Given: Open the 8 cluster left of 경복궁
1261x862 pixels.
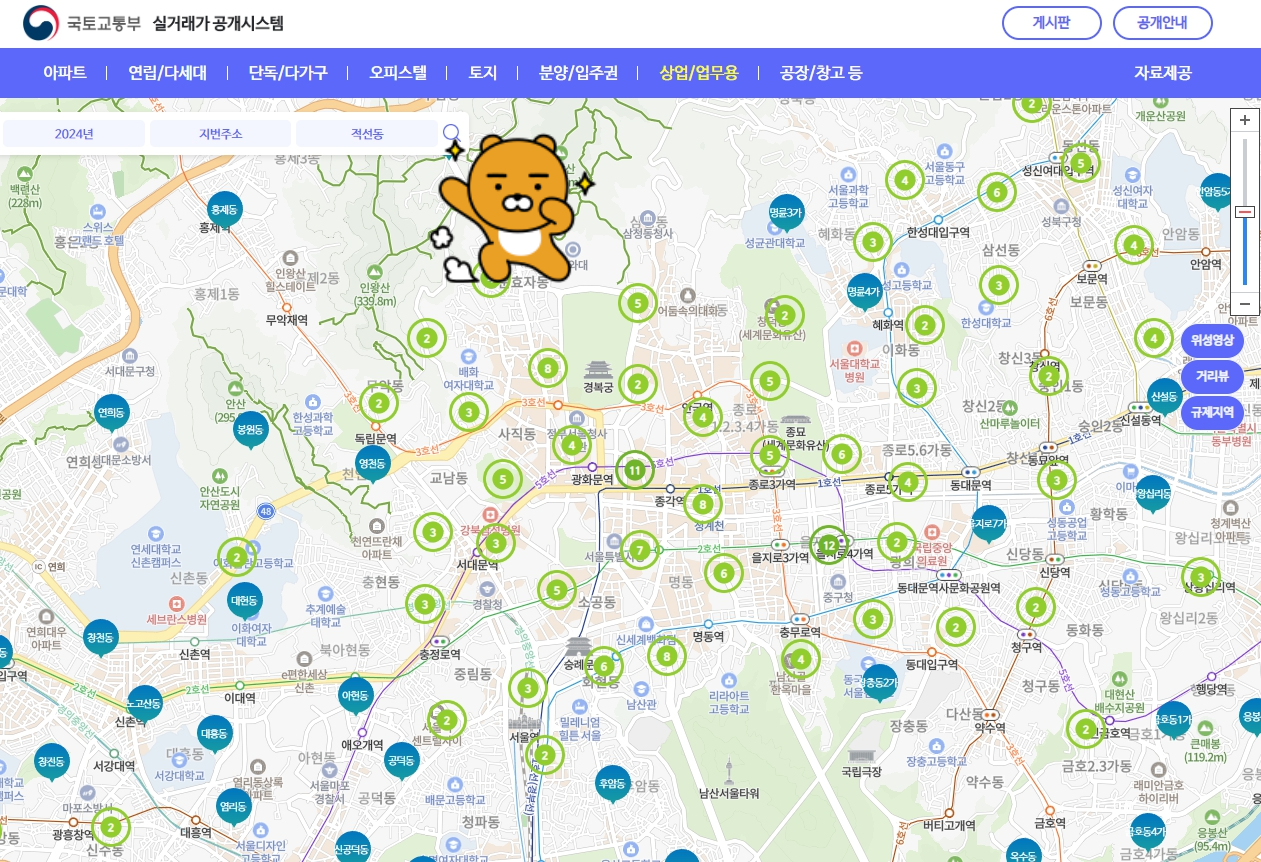Looking at the screenshot, I should tap(547, 368).
